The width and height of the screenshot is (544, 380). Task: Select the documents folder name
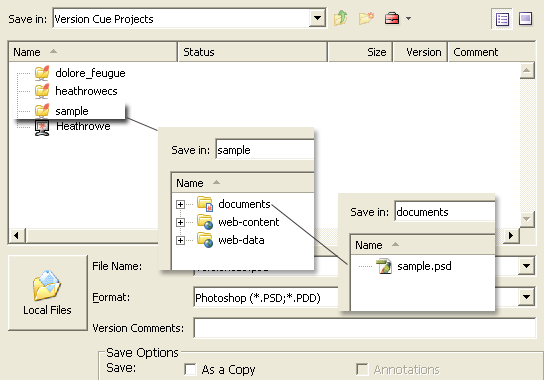click(x=244, y=204)
